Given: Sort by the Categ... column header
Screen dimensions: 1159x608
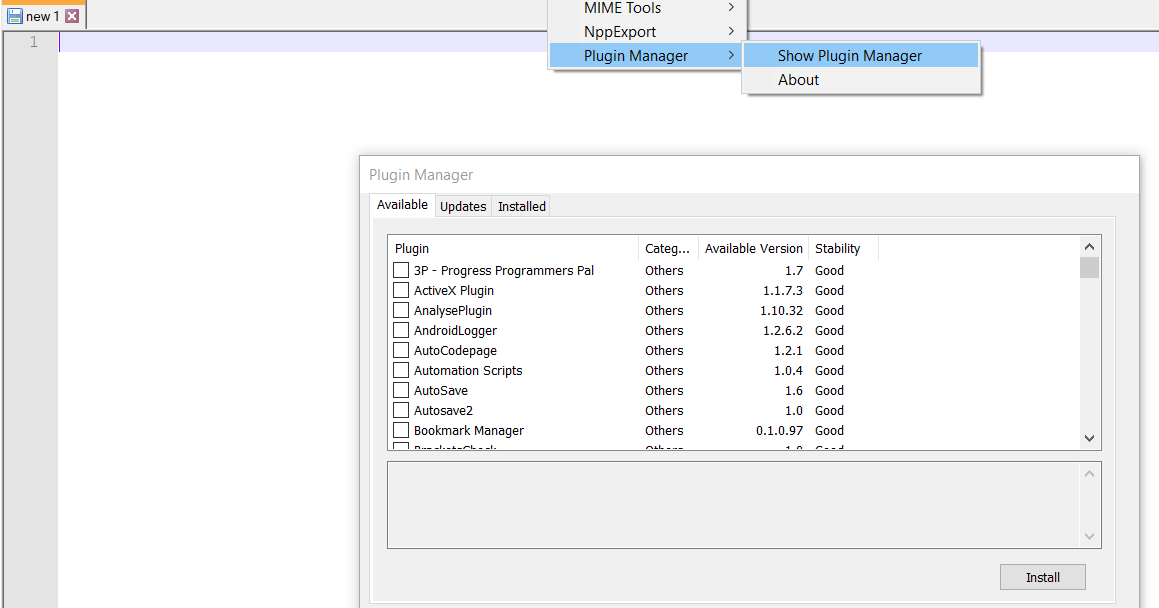Looking at the screenshot, I should click(668, 248).
